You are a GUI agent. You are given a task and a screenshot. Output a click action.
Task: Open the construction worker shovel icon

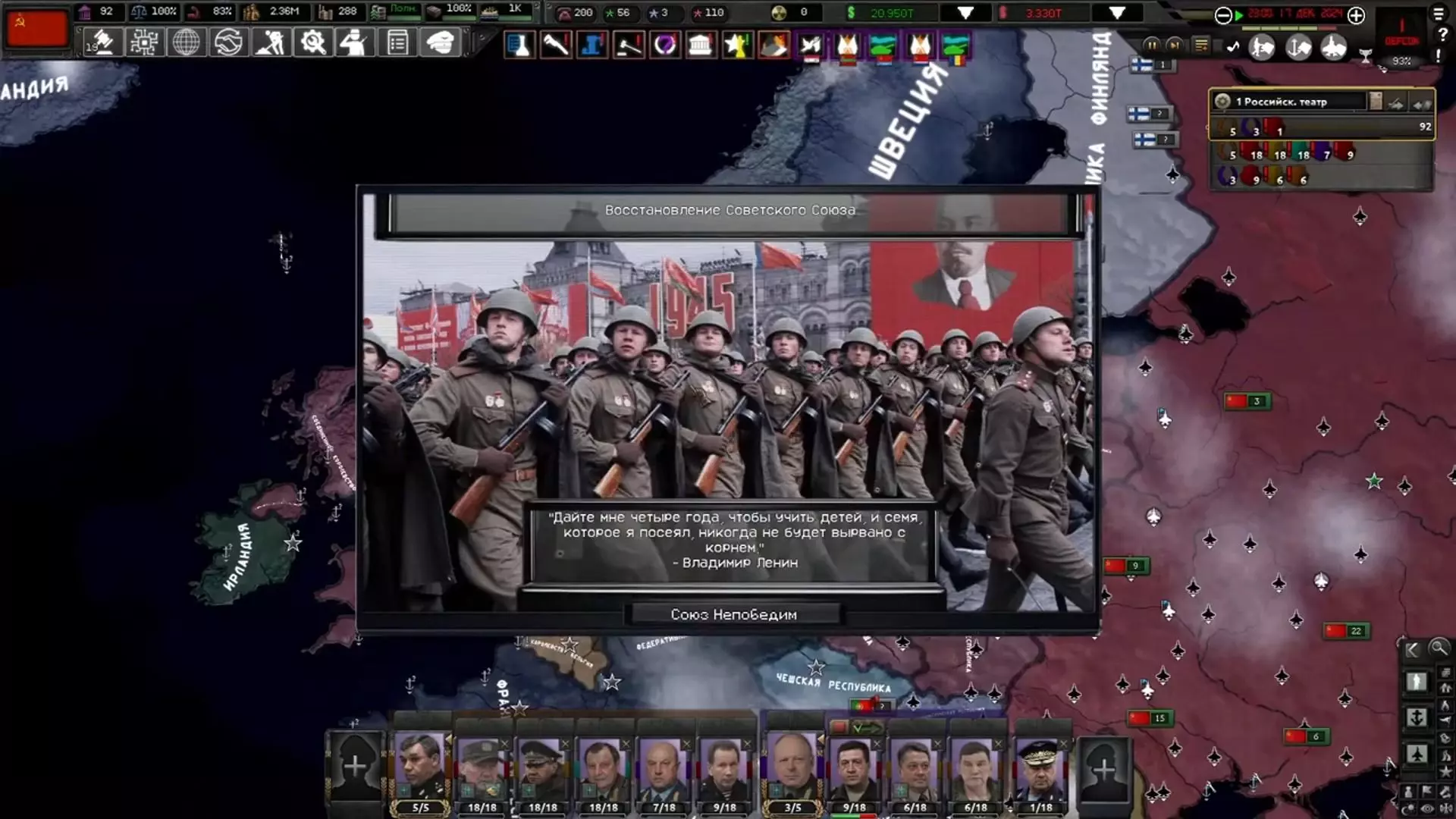click(271, 42)
